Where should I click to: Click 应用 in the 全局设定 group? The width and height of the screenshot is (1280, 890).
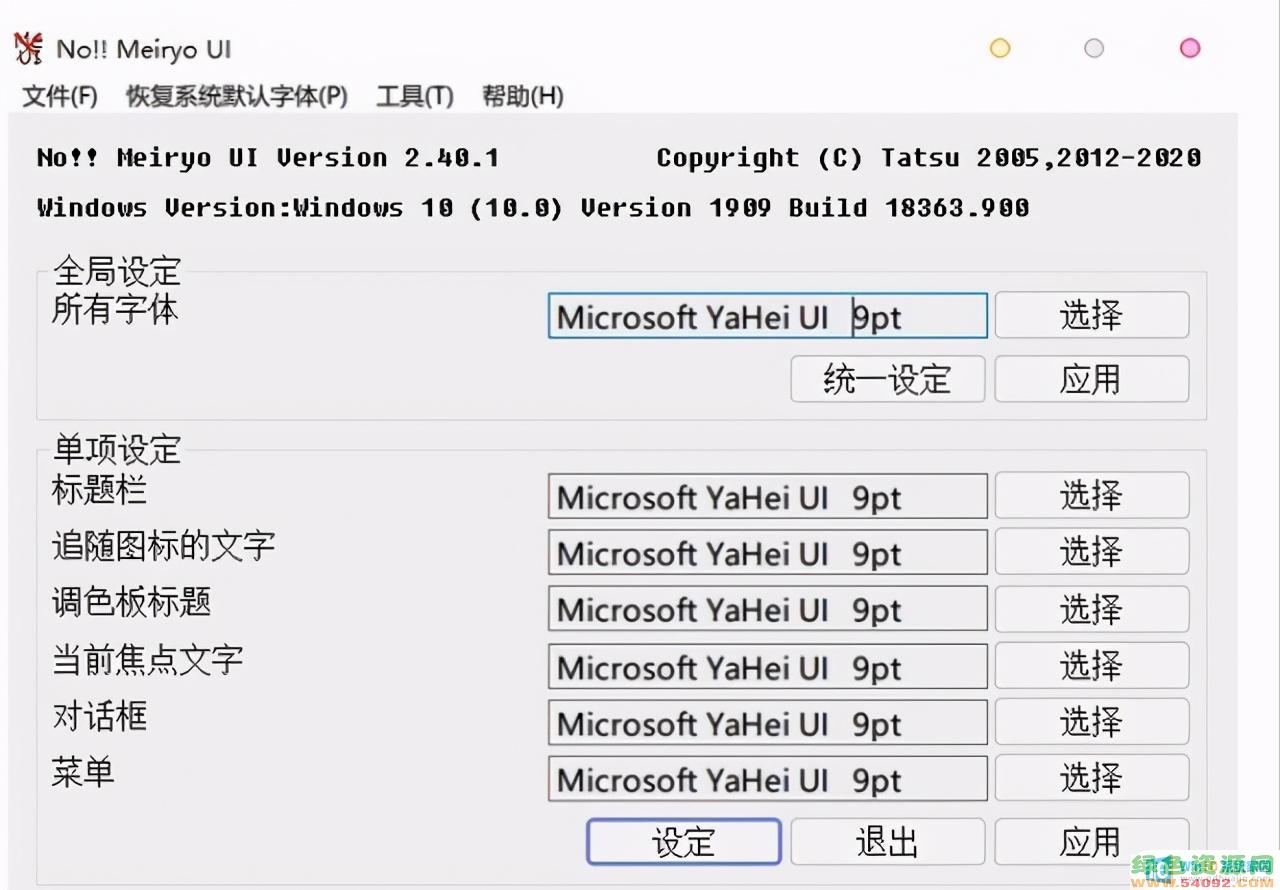point(1091,379)
